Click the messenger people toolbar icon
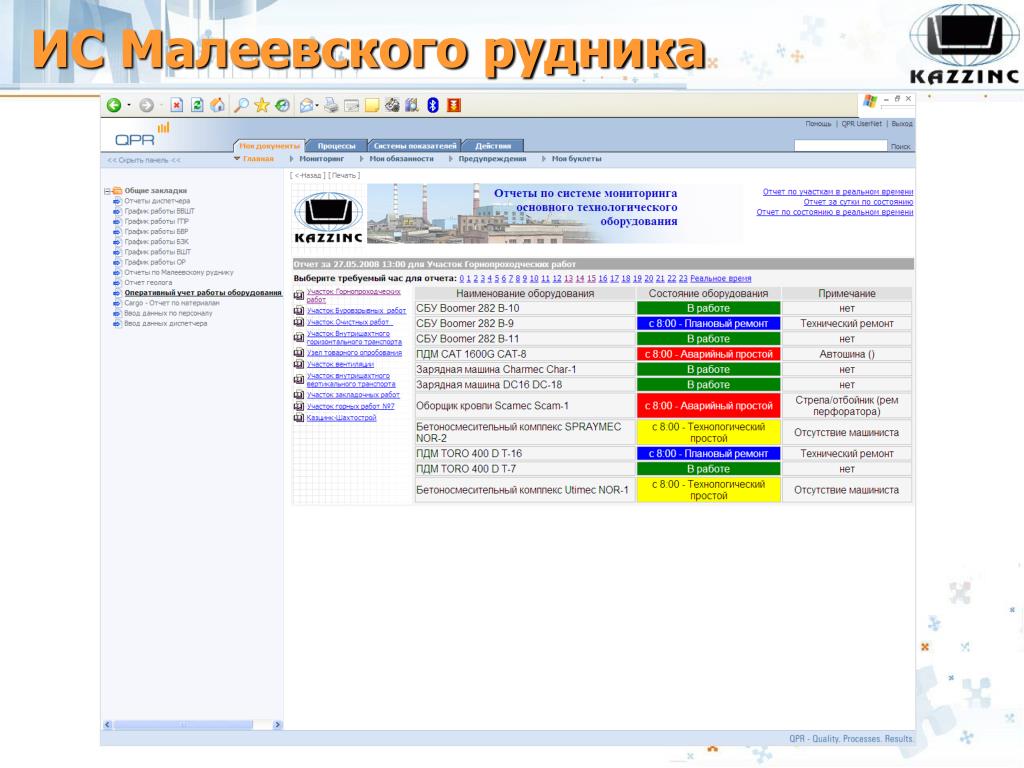The height and width of the screenshot is (768, 1024). coord(392,105)
